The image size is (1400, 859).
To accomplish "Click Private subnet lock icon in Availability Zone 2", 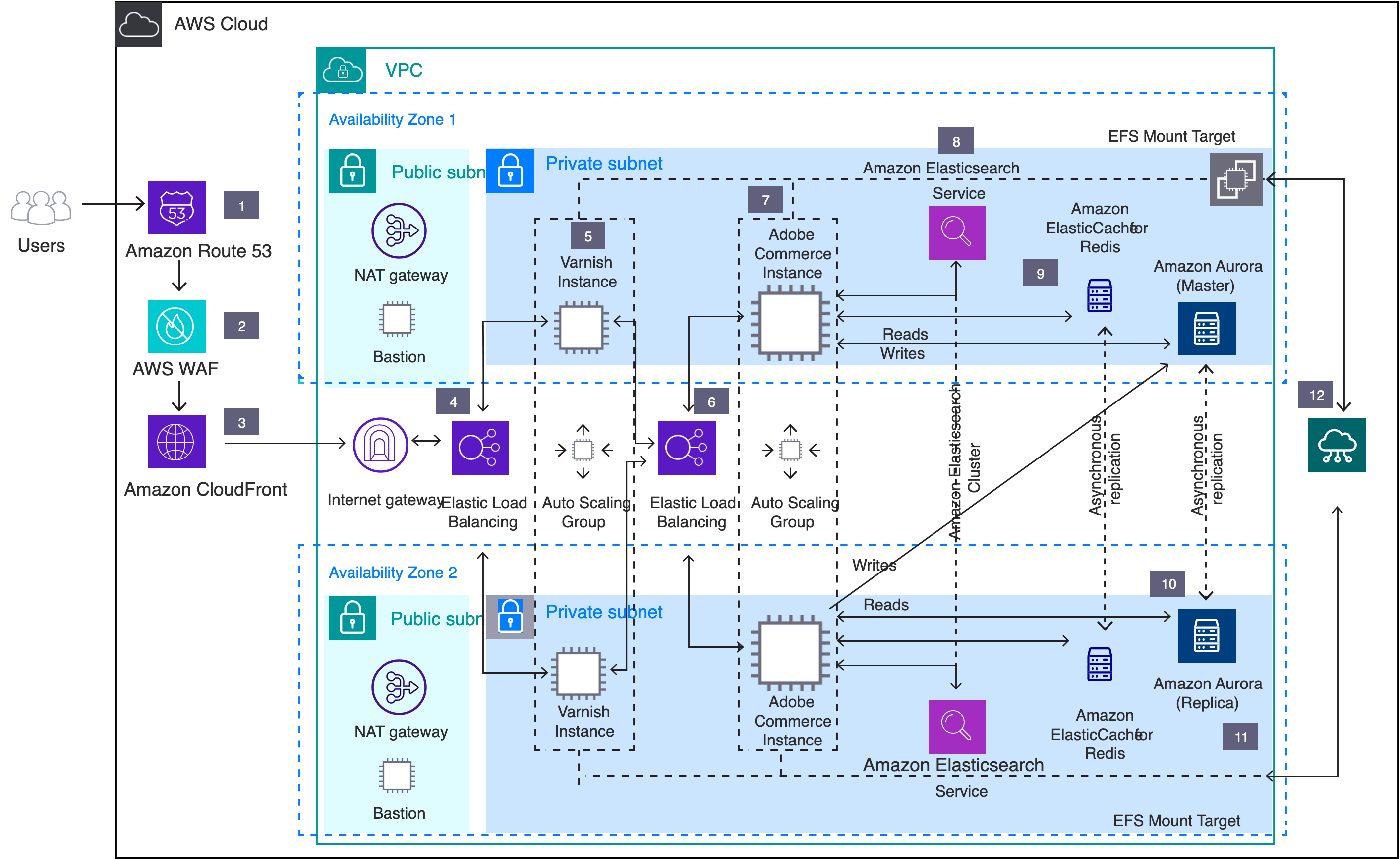I will pos(510,617).
